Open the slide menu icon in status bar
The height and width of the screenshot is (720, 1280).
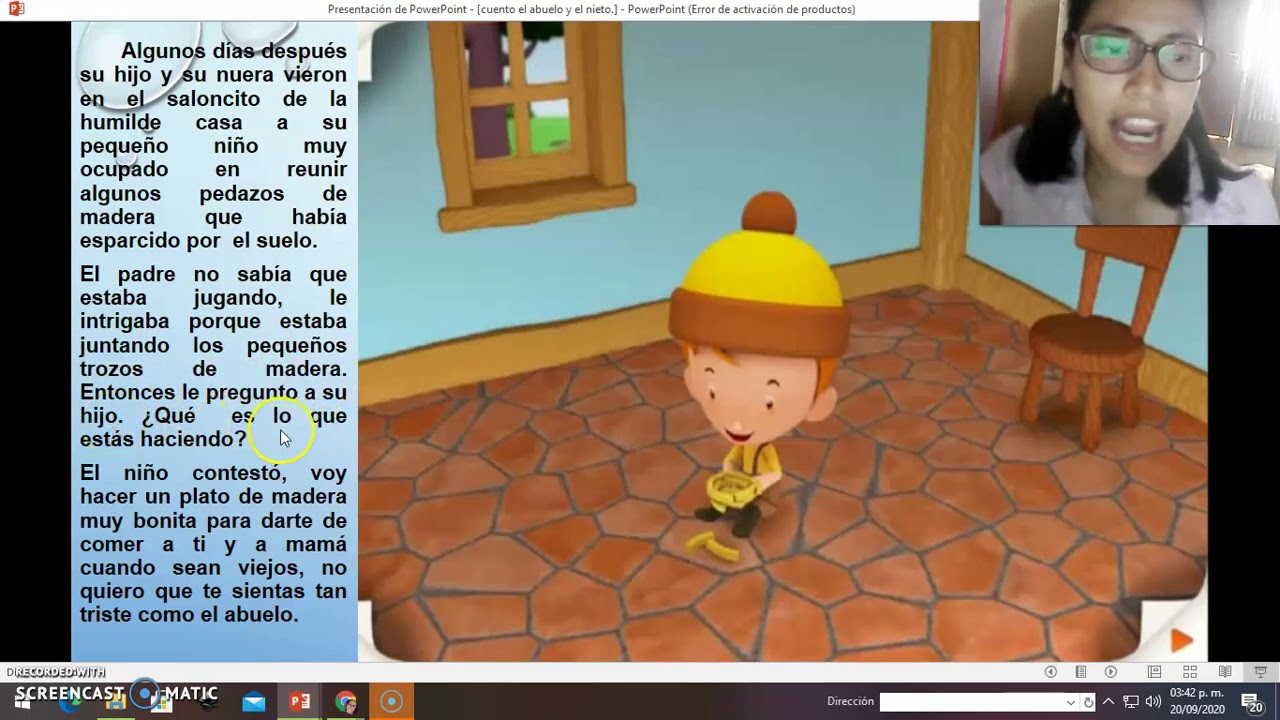[x=1081, y=672]
